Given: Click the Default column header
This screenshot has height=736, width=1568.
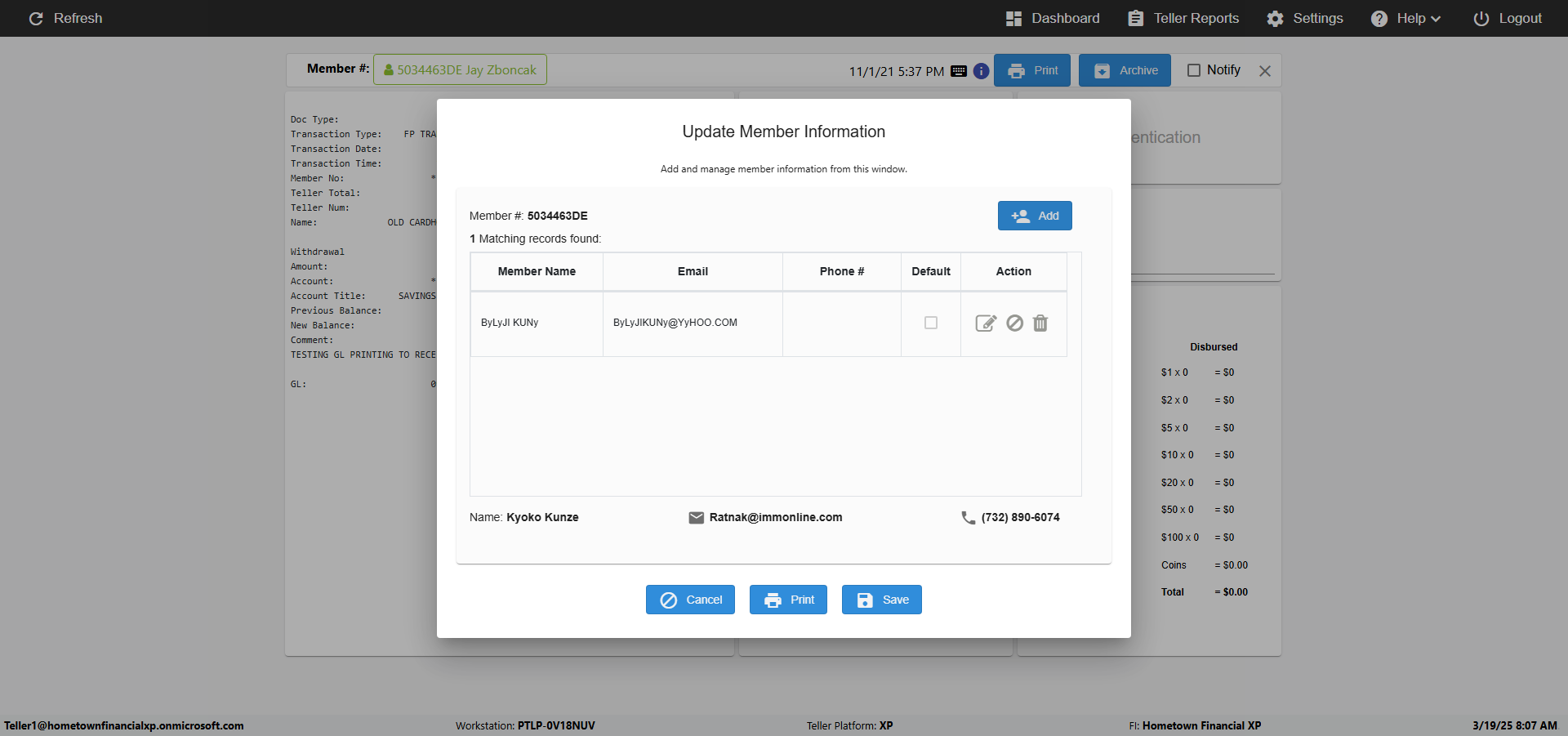Looking at the screenshot, I should pos(931,271).
